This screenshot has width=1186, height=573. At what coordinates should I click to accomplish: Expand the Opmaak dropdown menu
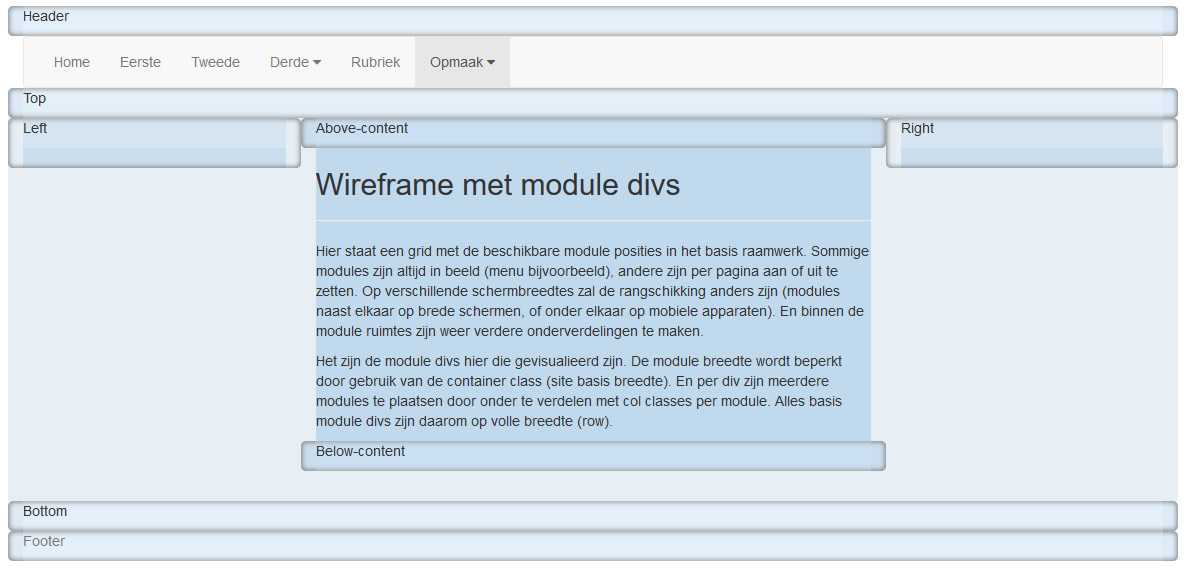(x=462, y=62)
